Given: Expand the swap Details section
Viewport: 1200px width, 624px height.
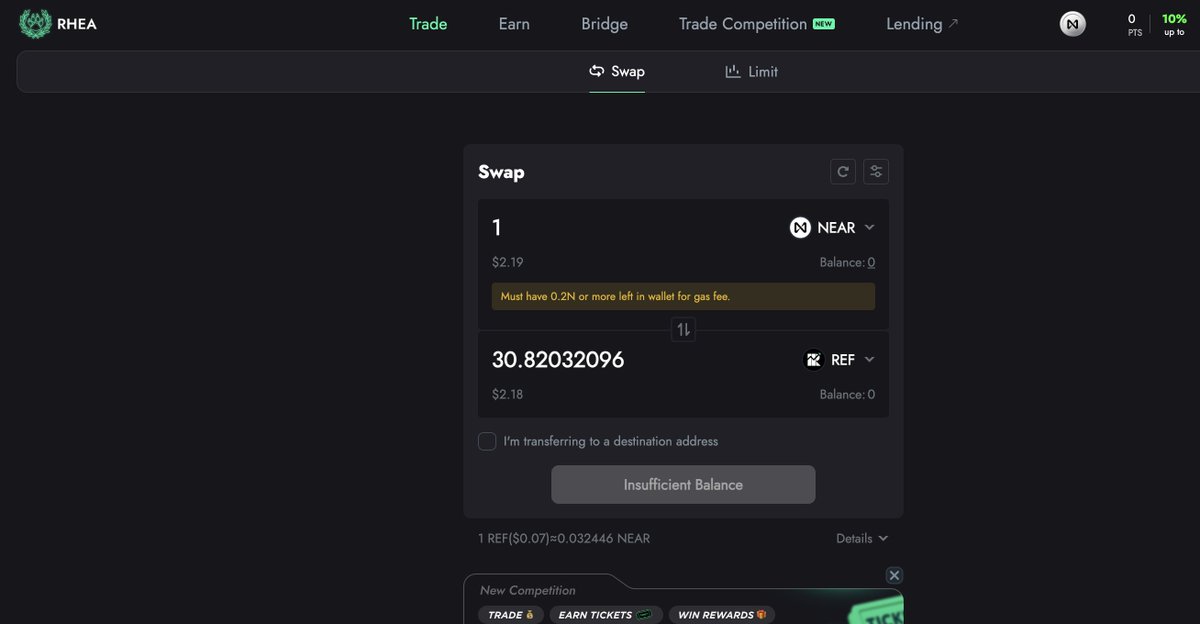Looking at the screenshot, I should tap(862, 538).
